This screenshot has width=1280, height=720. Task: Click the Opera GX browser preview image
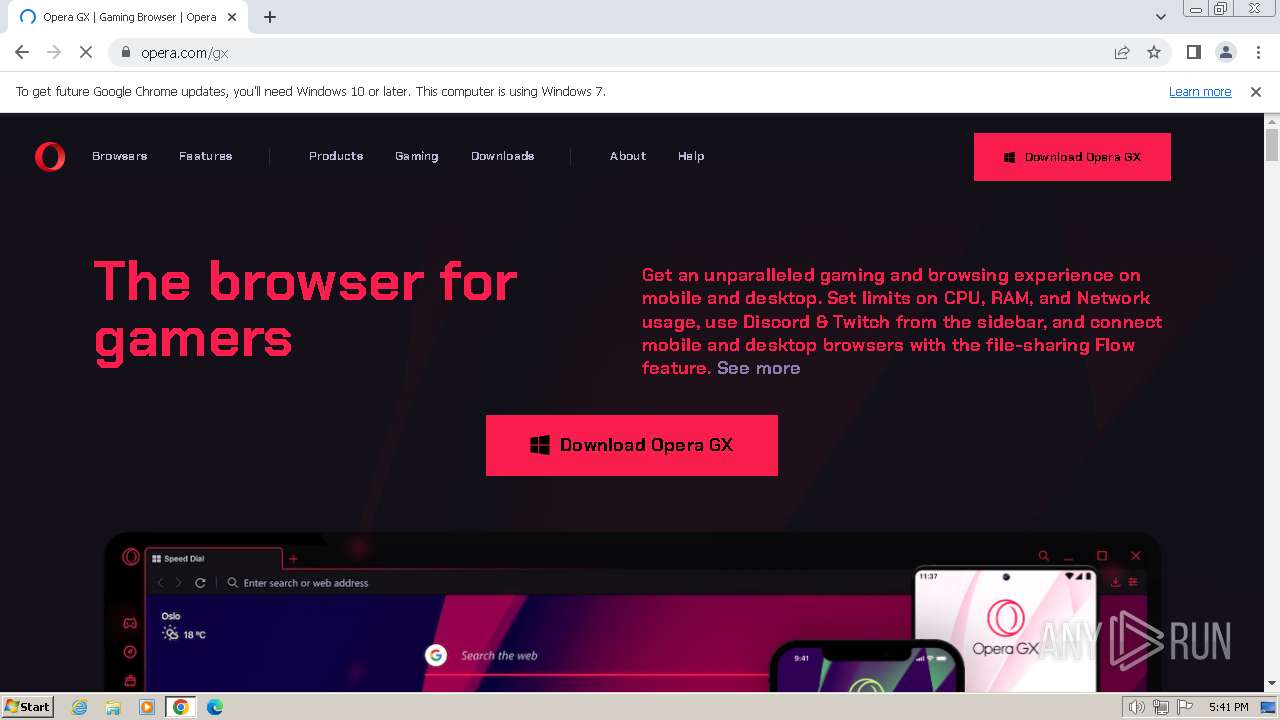[x=633, y=612]
